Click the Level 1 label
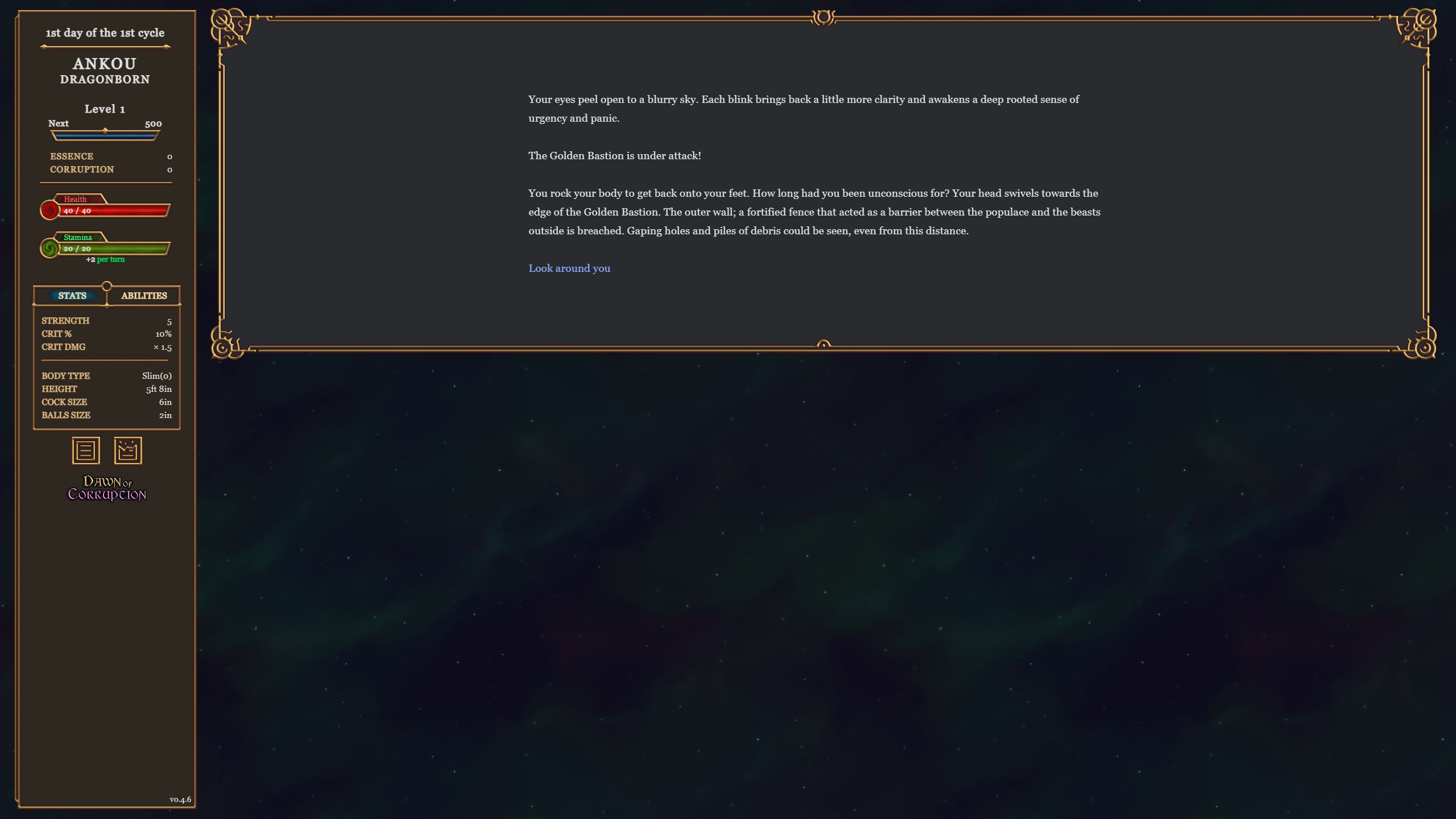This screenshot has height=819, width=1456. pos(105,109)
